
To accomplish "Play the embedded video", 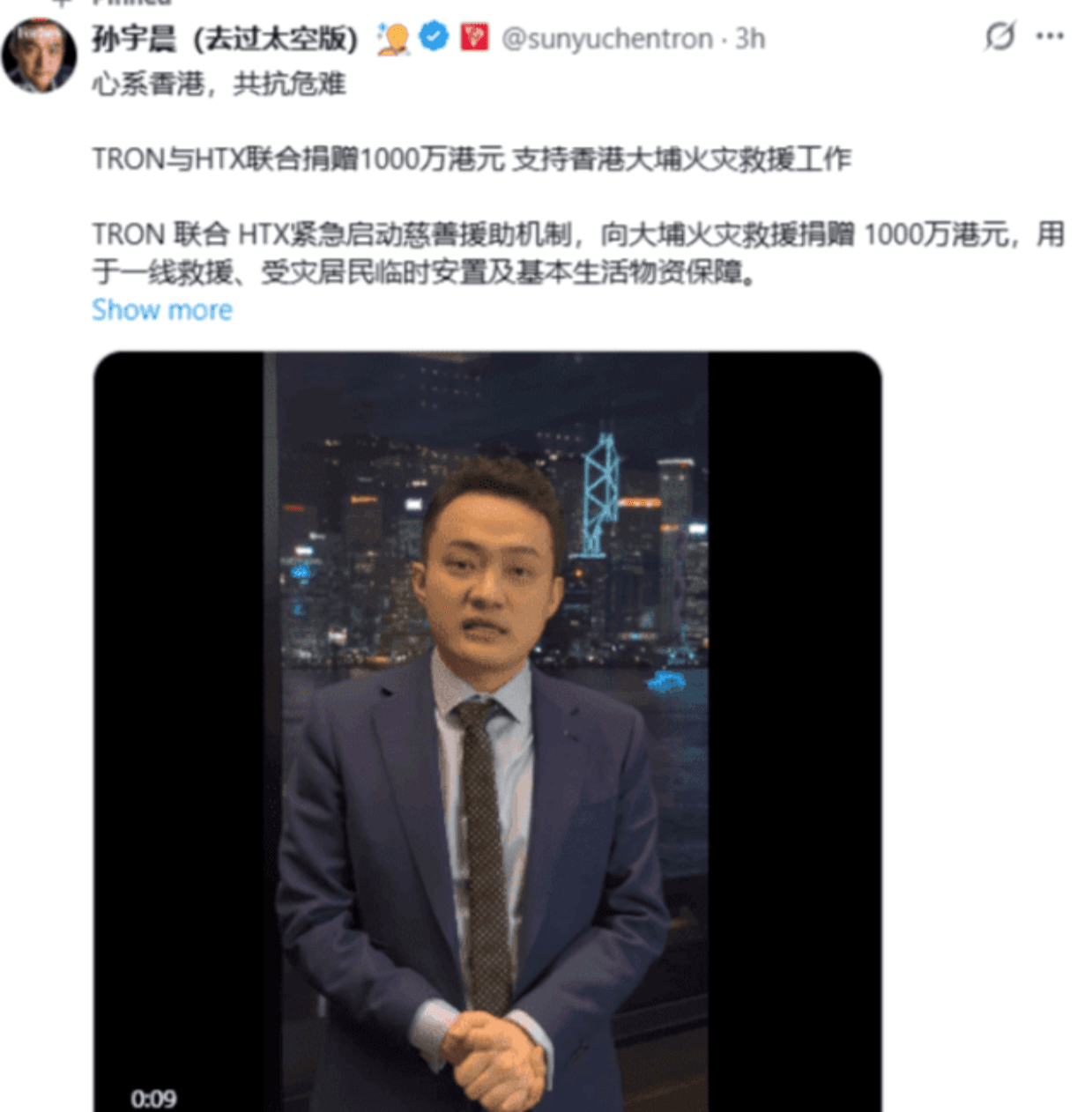I will [487, 731].
